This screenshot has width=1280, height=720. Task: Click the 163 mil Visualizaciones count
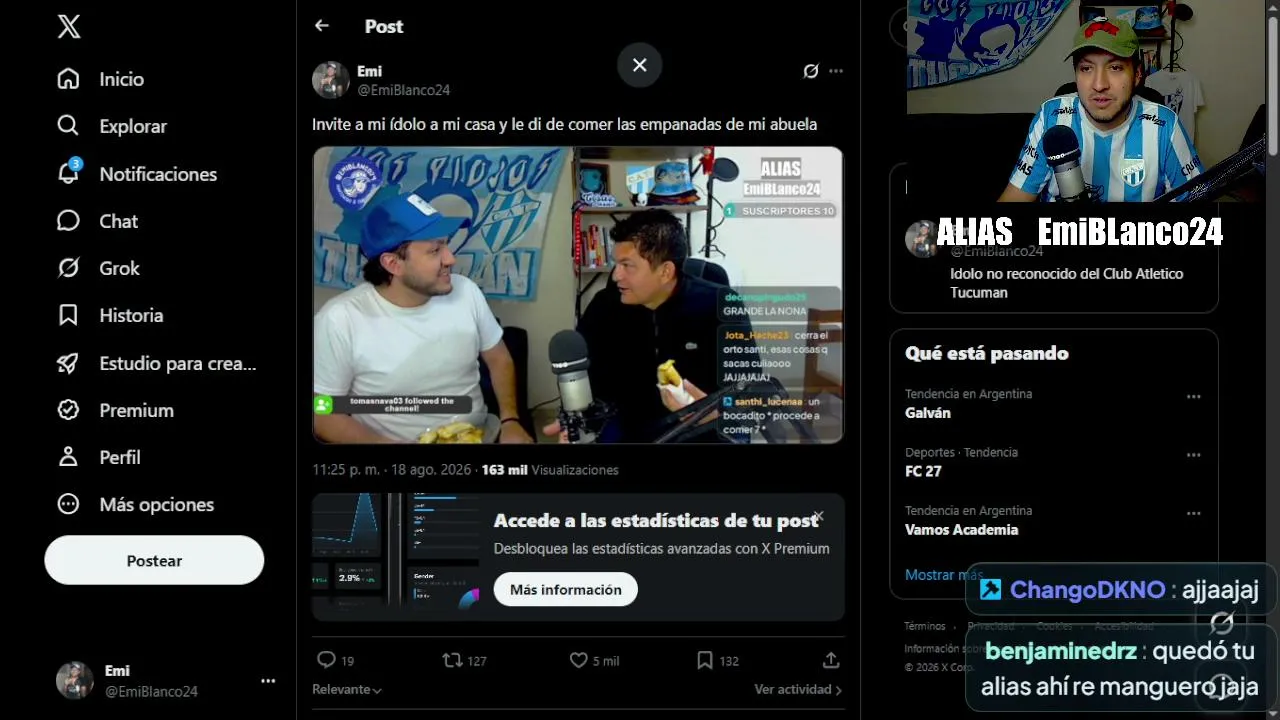pyautogui.click(x=550, y=470)
